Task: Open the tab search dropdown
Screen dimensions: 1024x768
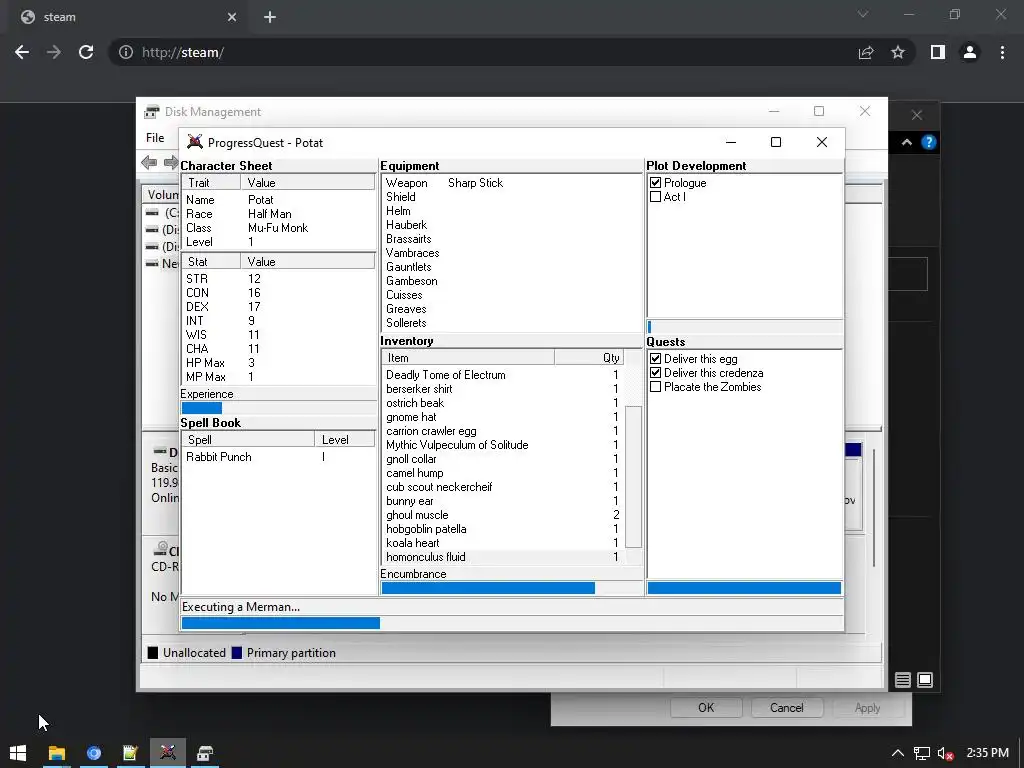Action: point(863,14)
